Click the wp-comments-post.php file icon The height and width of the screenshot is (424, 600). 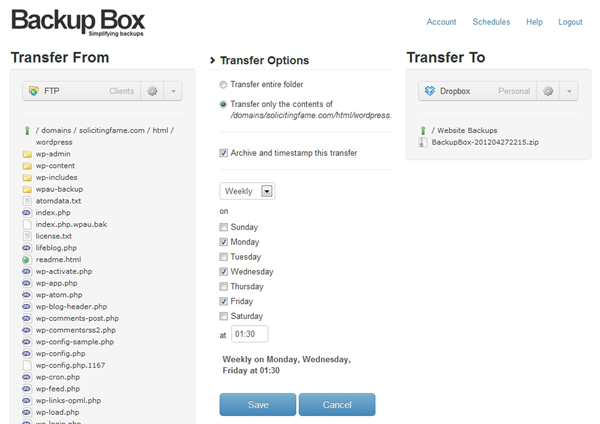[26, 318]
